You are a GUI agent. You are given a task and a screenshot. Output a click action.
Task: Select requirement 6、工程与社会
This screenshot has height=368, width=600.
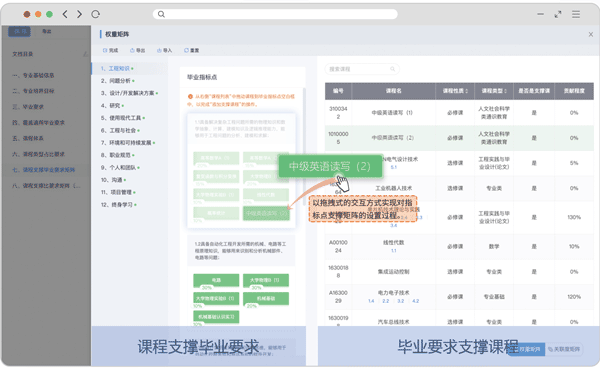[120, 130]
